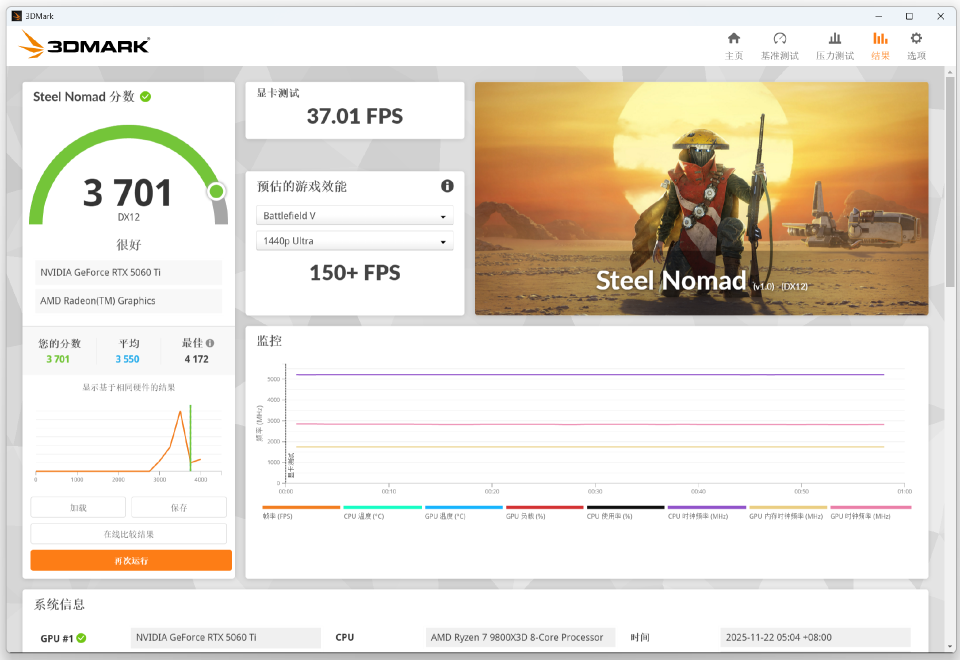This screenshot has height=660, width=960.
Task: Click the 2025-11-22 05:04 time field
Action: coord(815,637)
